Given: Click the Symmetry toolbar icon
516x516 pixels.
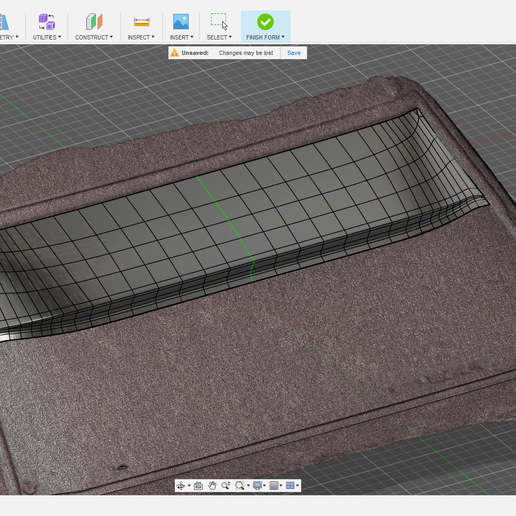Looking at the screenshot, I should (x=4, y=22).
